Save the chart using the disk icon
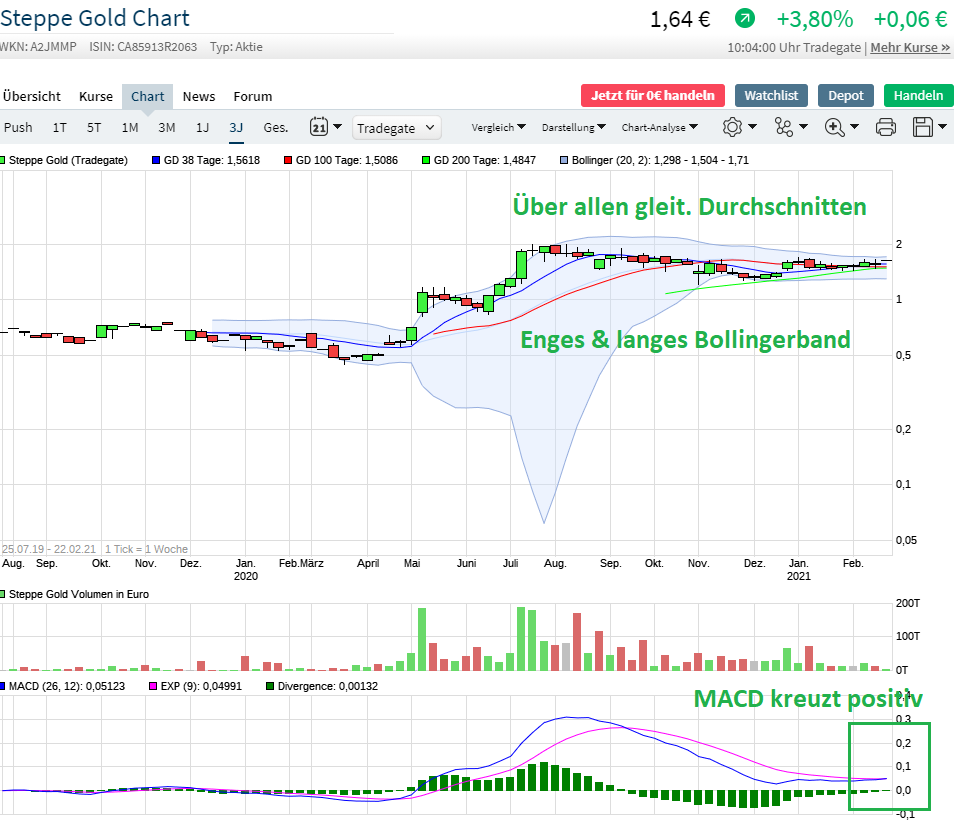This screenshot has width=956, height=824. coord(926,127)
